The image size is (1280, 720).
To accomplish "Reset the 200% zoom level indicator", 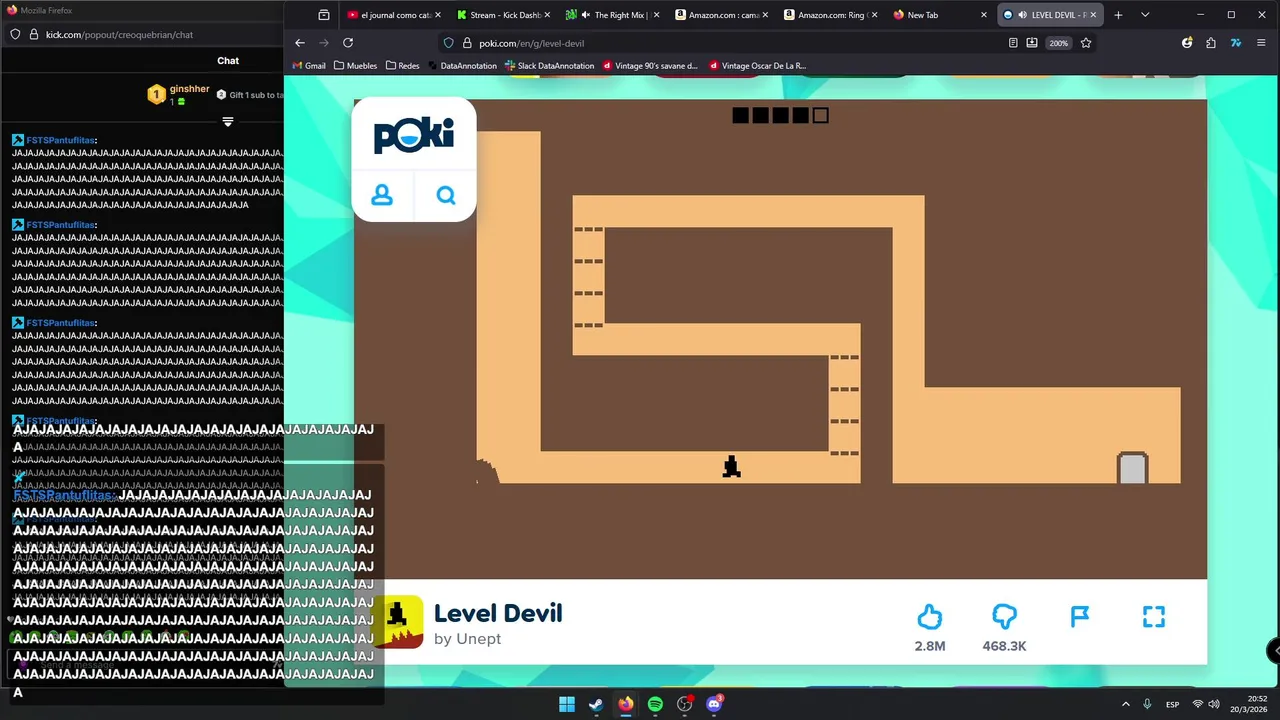I will tap(1059, 43).
